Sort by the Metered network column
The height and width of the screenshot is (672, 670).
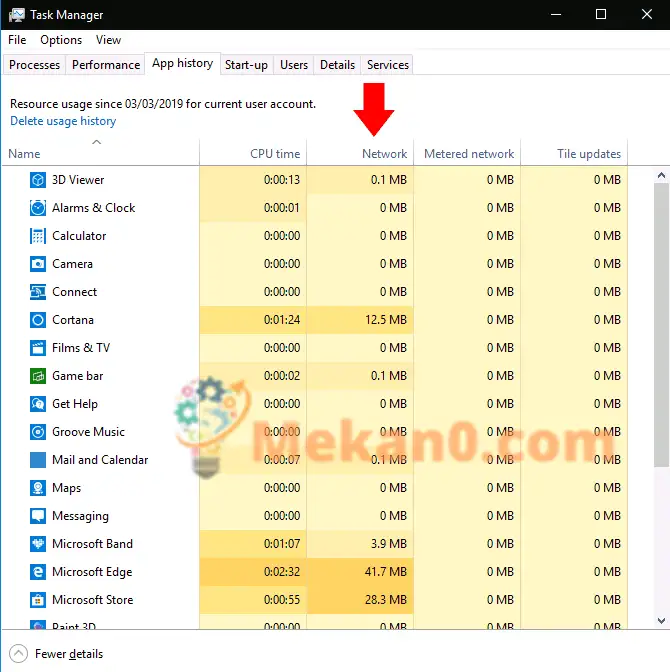(x=467, y=152)
